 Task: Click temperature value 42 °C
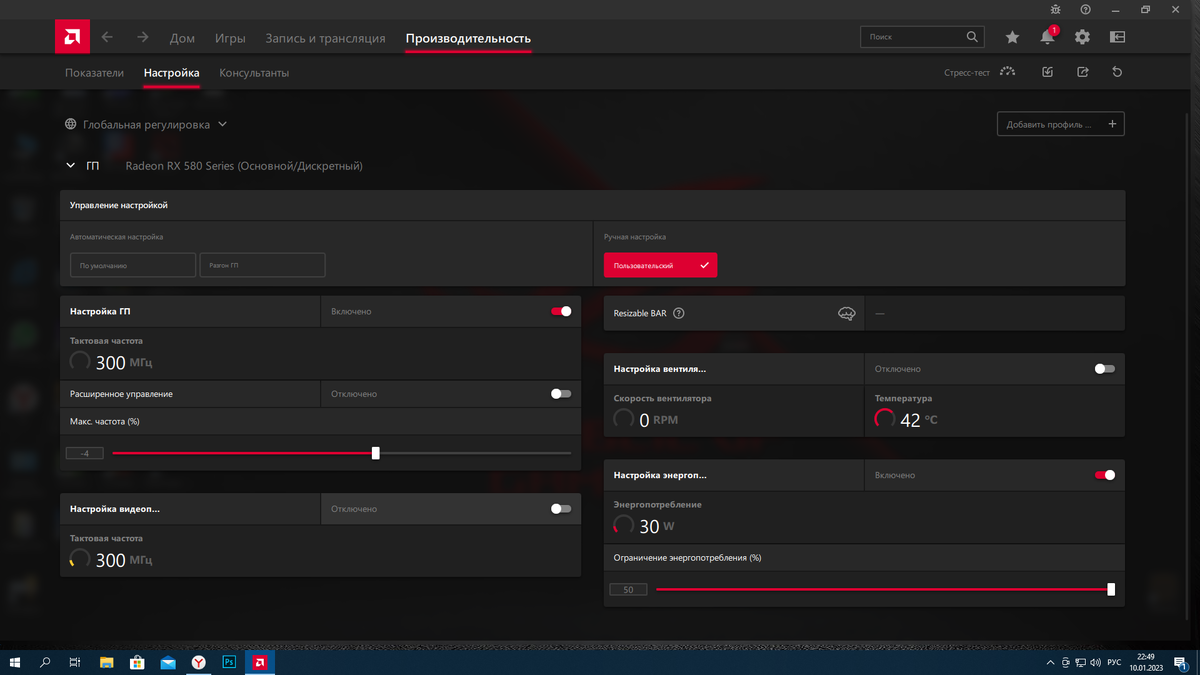click(x=919, y=421)
